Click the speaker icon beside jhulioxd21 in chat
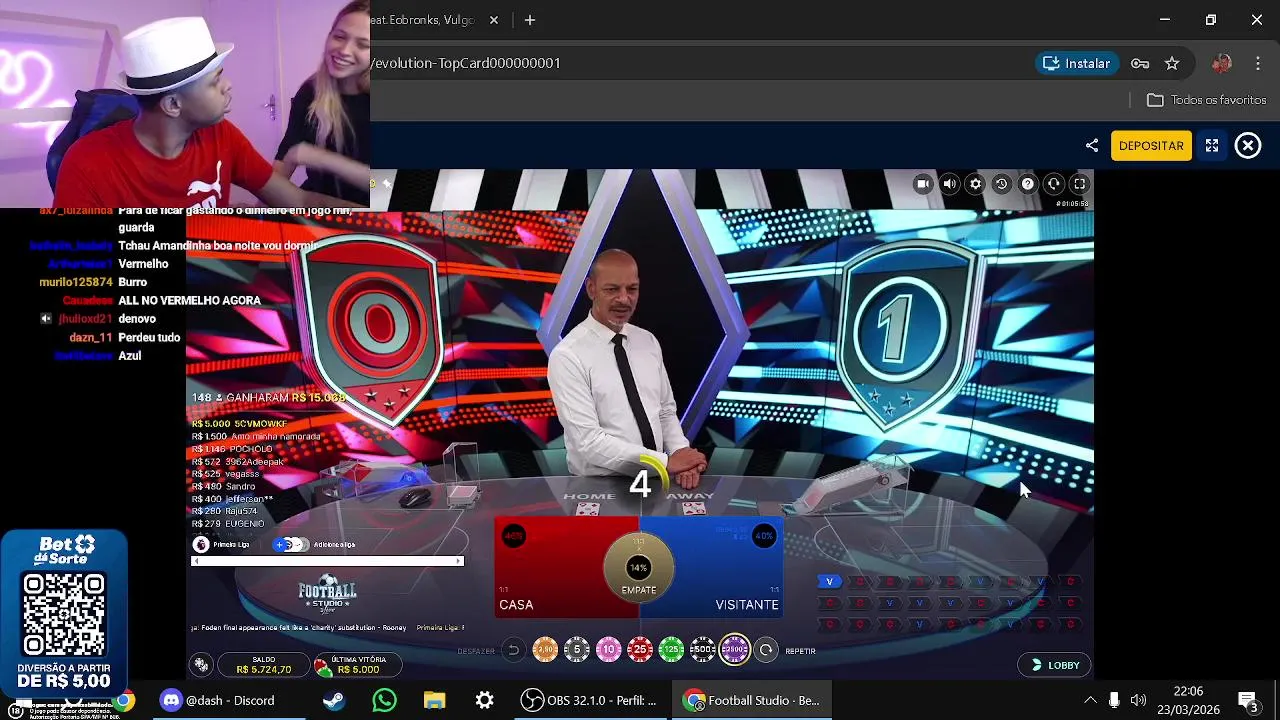Screen dimensions: 1280x720 point(45,319)
